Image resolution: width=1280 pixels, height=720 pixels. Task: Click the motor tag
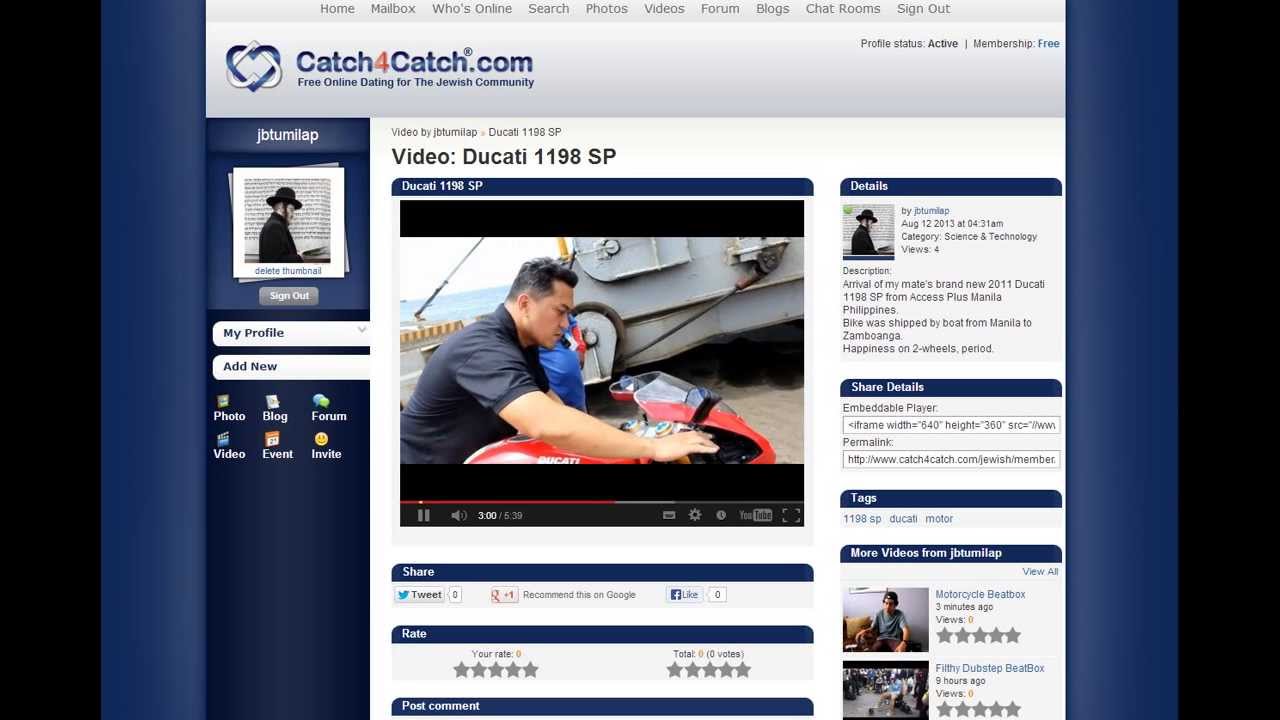[939, 519]
